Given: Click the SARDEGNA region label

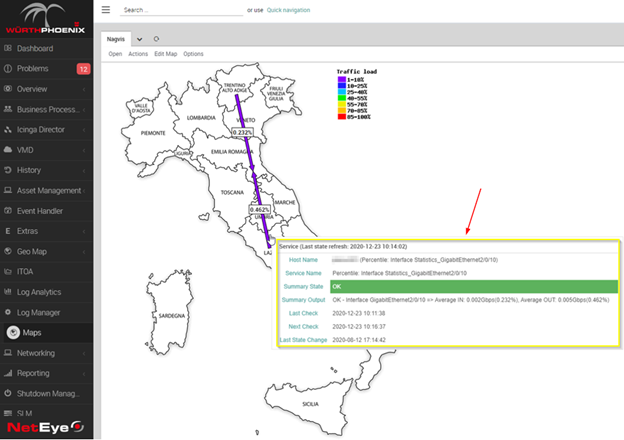Looking at the screenshot, I should click(x=172, y=315).
